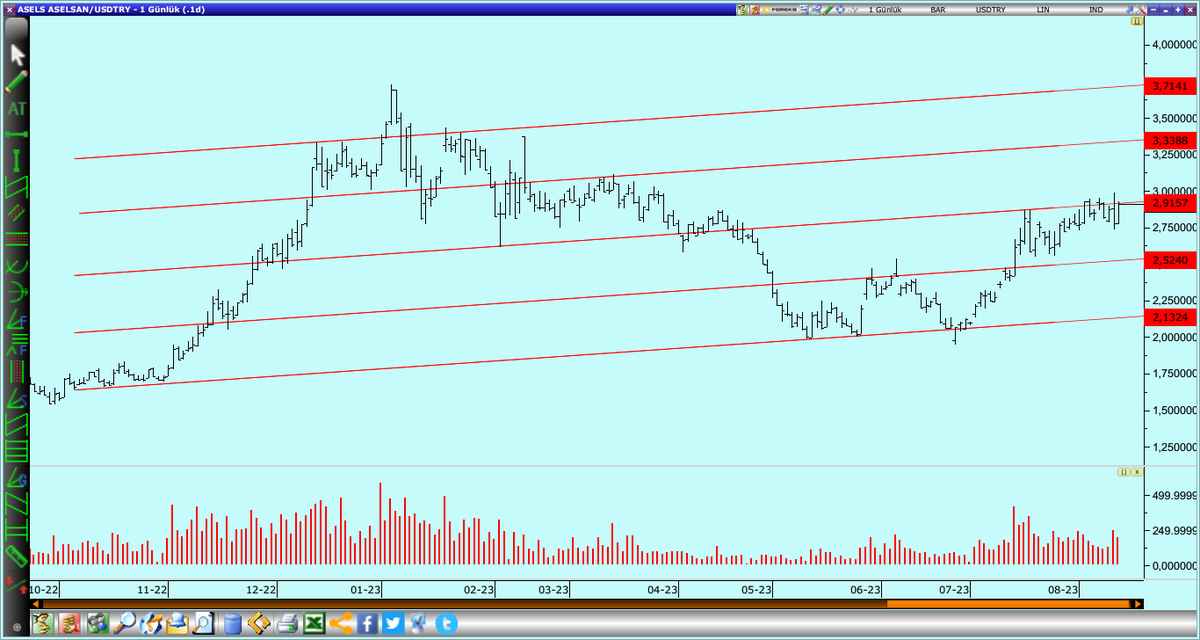Select the eraser ruler tool
Viewport: 1200px width, 640px height.
17,555
